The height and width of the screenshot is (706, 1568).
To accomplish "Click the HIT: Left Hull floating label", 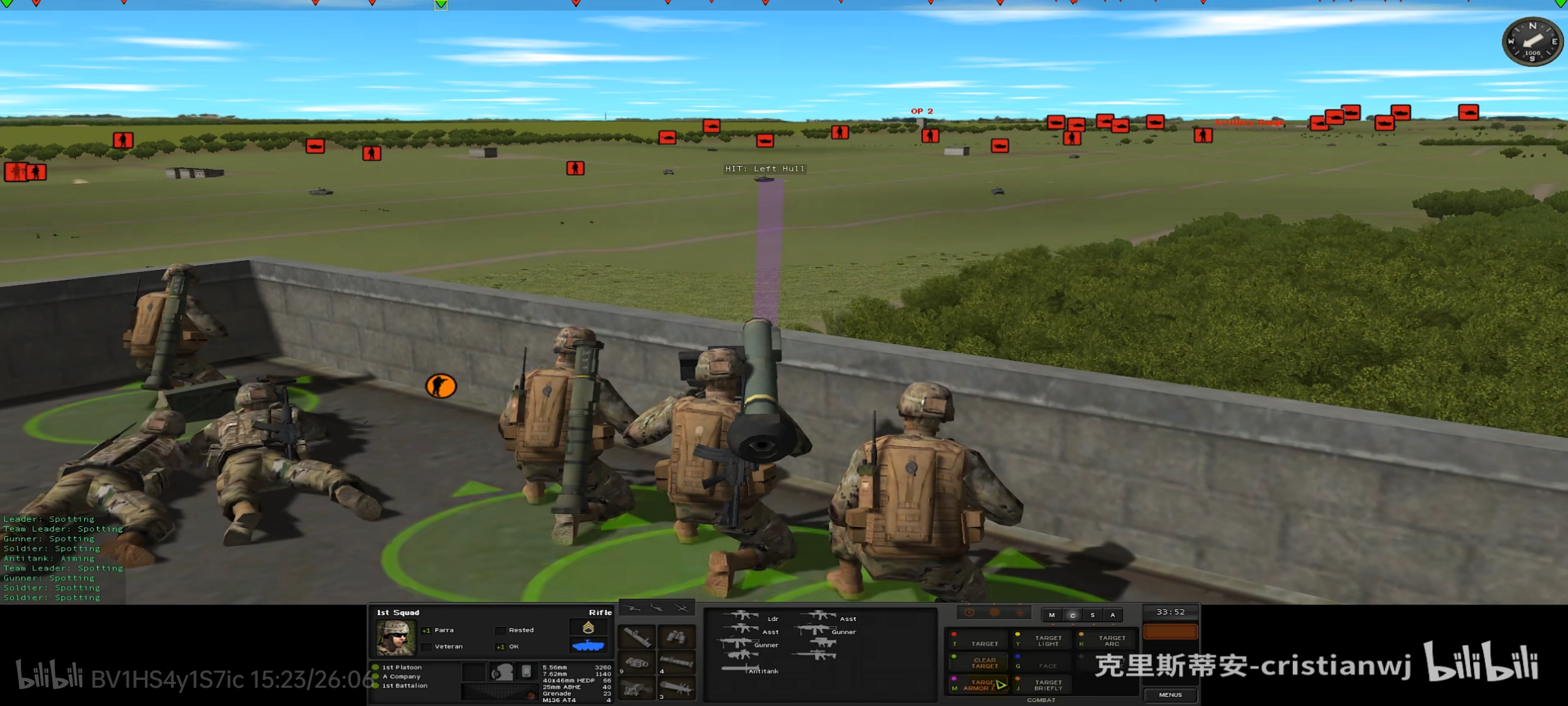I will [x=764, y=169].
